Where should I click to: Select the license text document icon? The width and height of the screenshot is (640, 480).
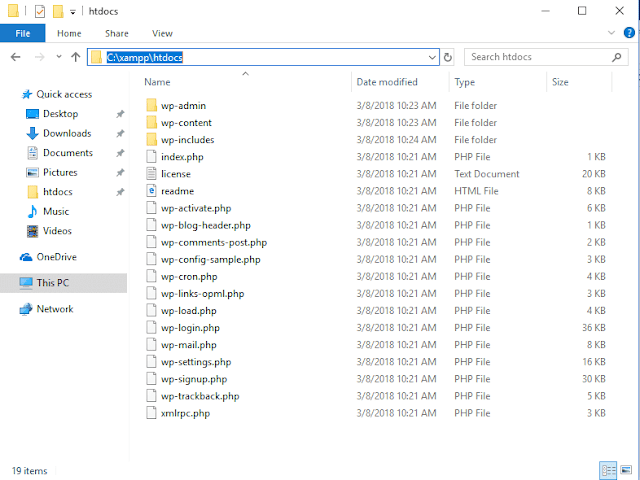pyautogui.click(x=151, y=174)
